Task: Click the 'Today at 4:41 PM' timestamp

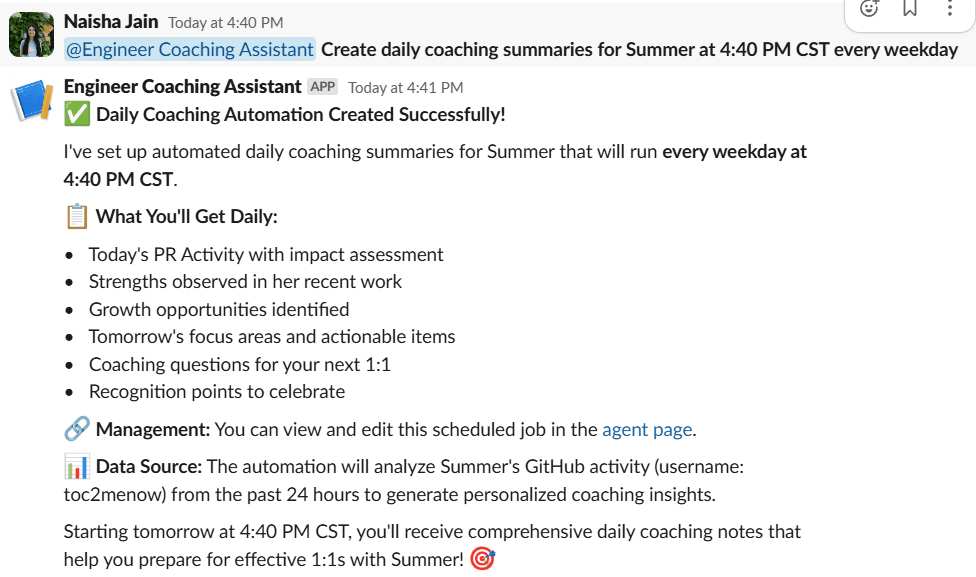Action: point(405,88)
